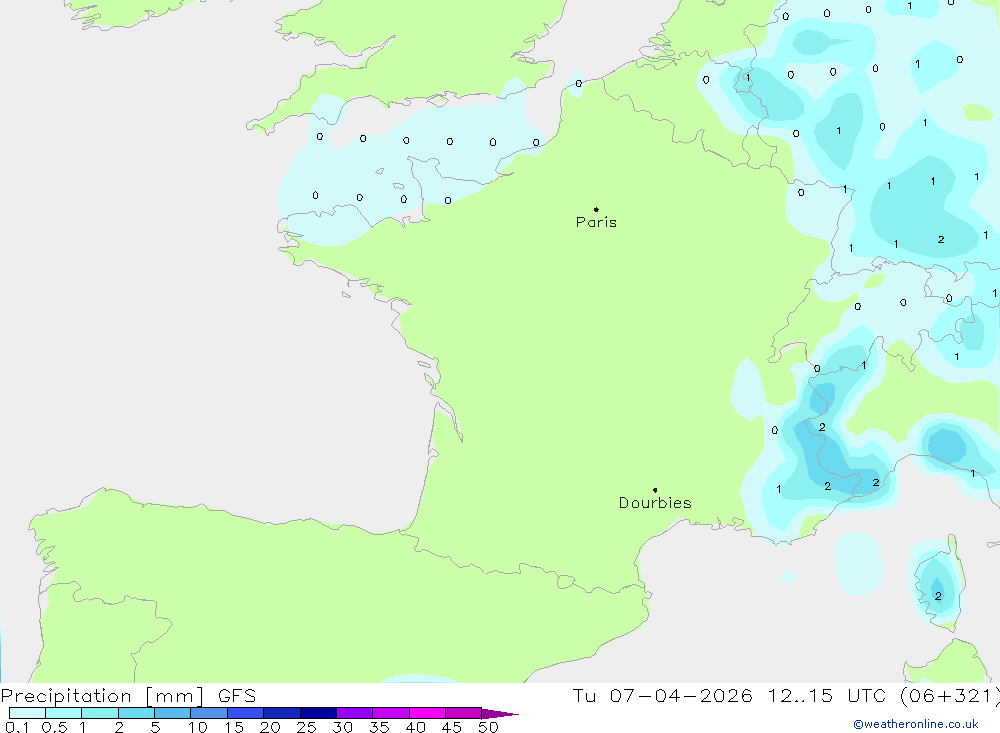Click the 10 legend scale label
This screenshot has height=733, width=1000.
coord(198,727)
